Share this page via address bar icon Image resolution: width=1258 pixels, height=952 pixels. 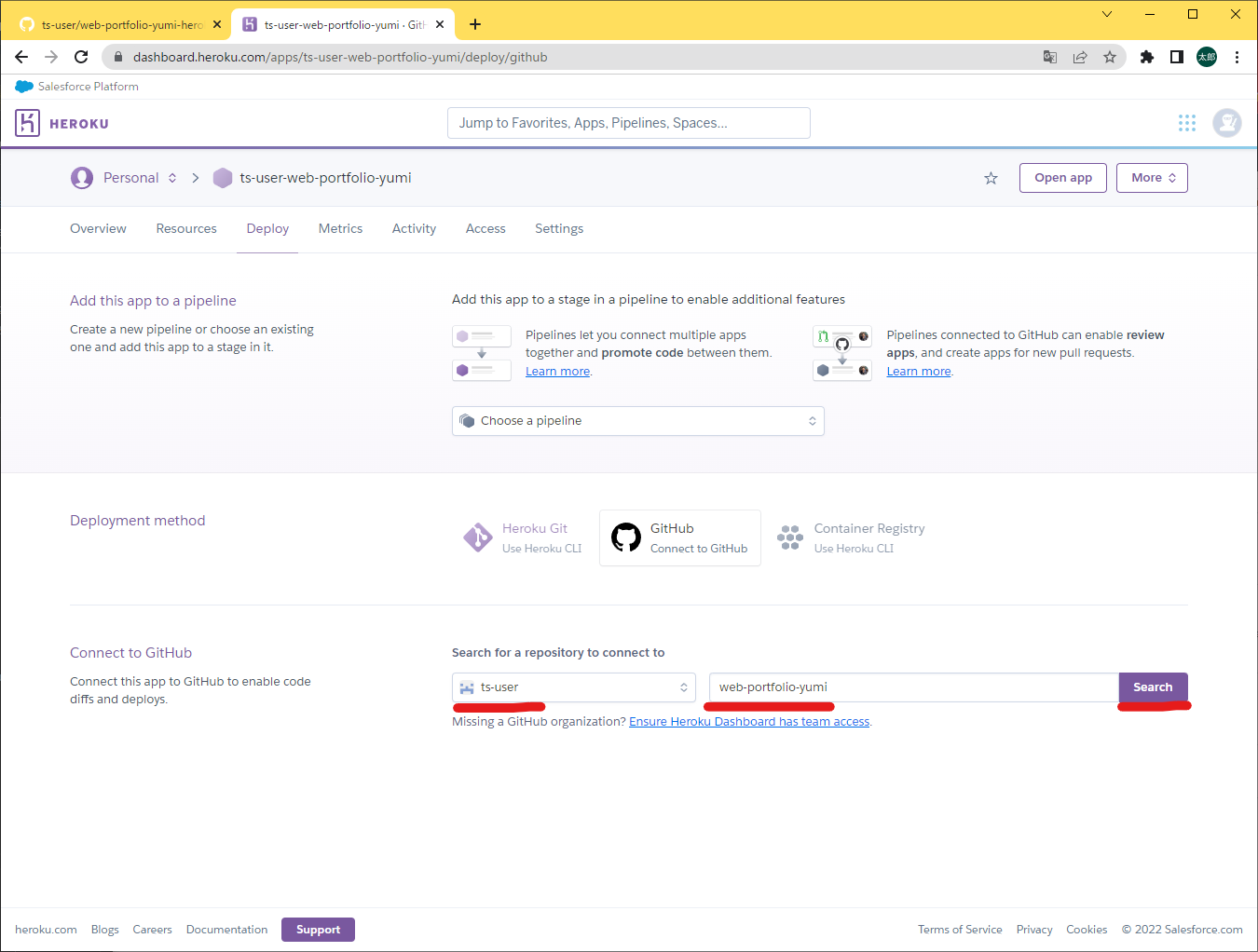(x=1080, y=57)
